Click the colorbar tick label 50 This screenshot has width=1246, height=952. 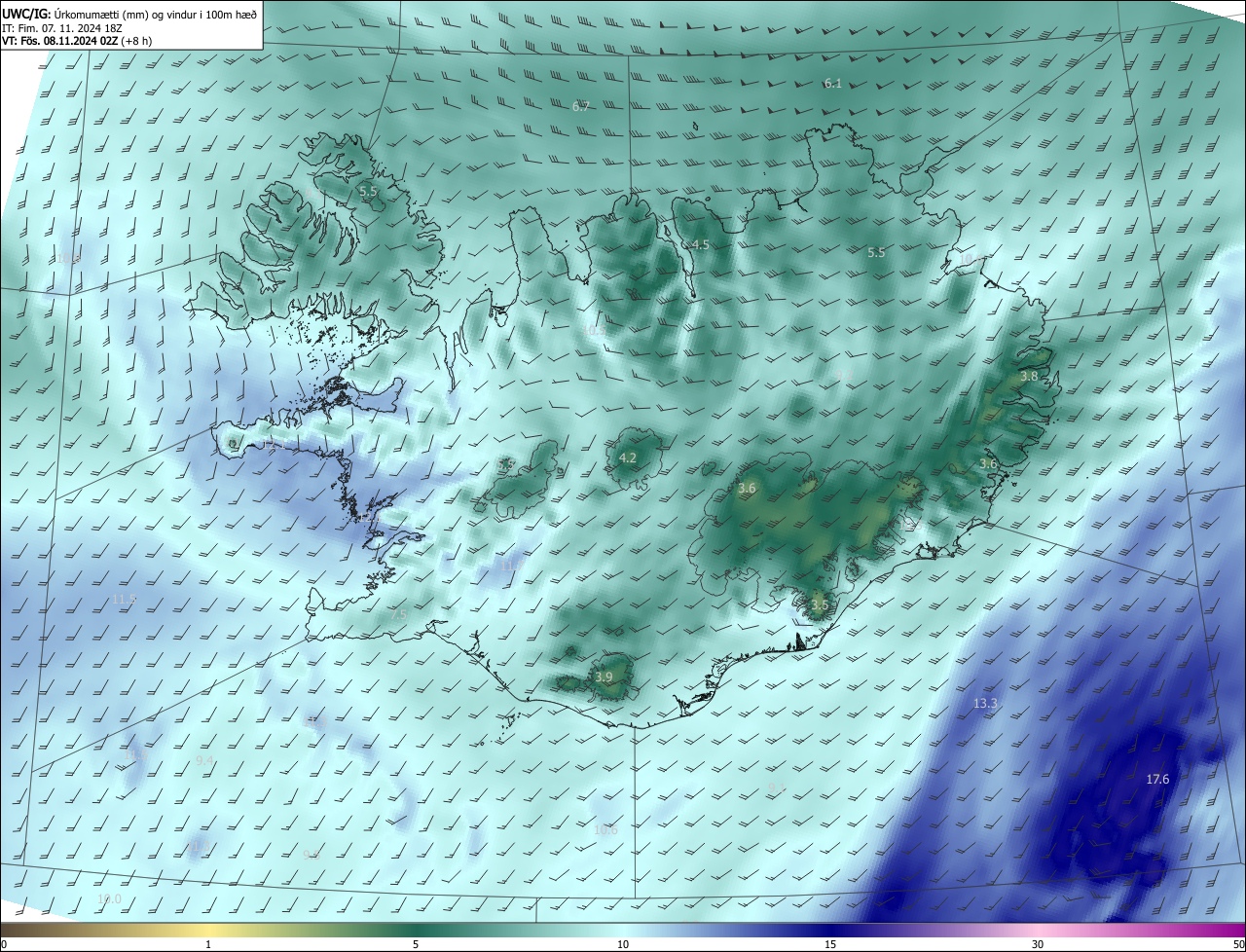(1238, 945)
